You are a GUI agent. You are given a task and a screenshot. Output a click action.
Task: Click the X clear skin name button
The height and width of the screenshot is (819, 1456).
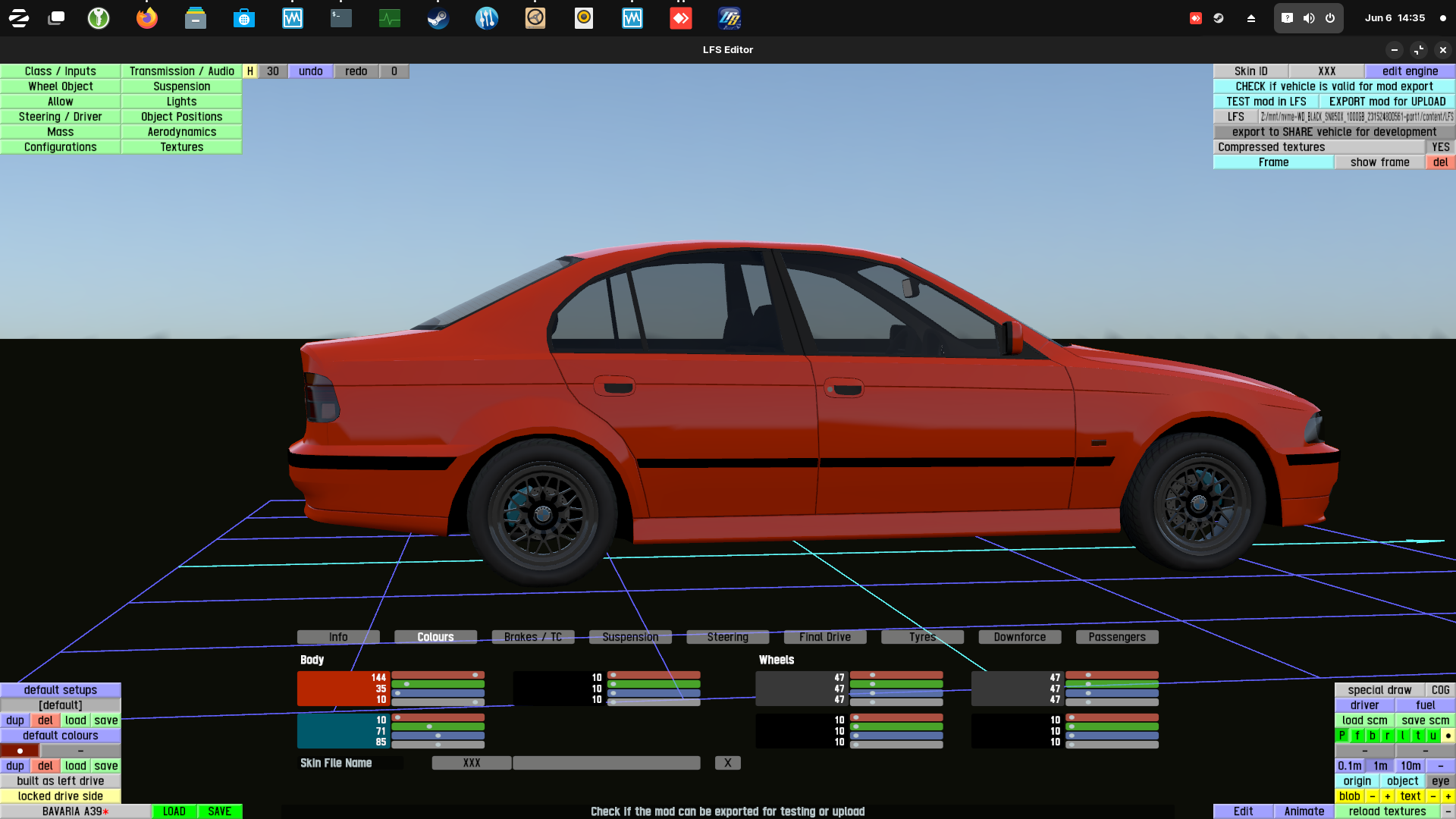point(727,763)
